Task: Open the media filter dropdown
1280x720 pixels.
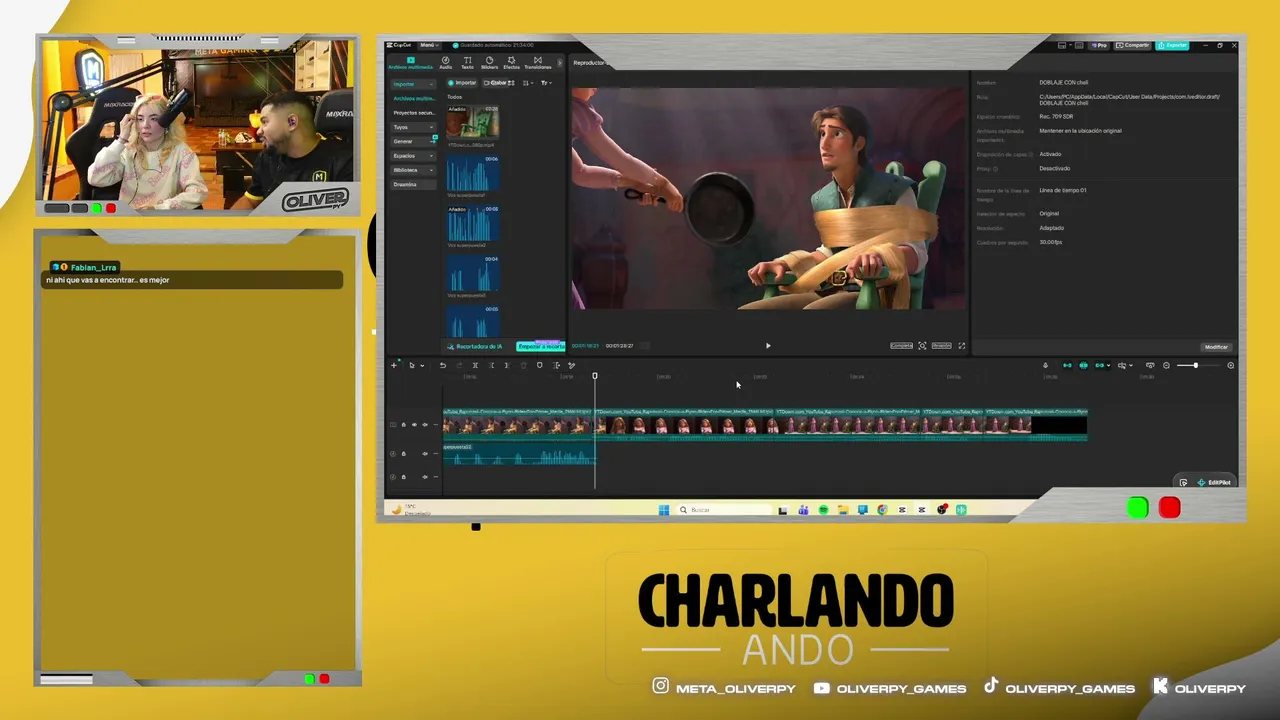Action: click(x=545, y=83)
